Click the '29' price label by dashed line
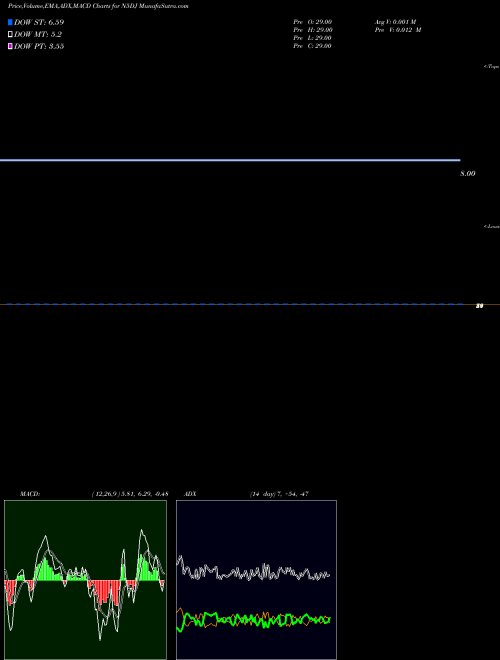 479,306
